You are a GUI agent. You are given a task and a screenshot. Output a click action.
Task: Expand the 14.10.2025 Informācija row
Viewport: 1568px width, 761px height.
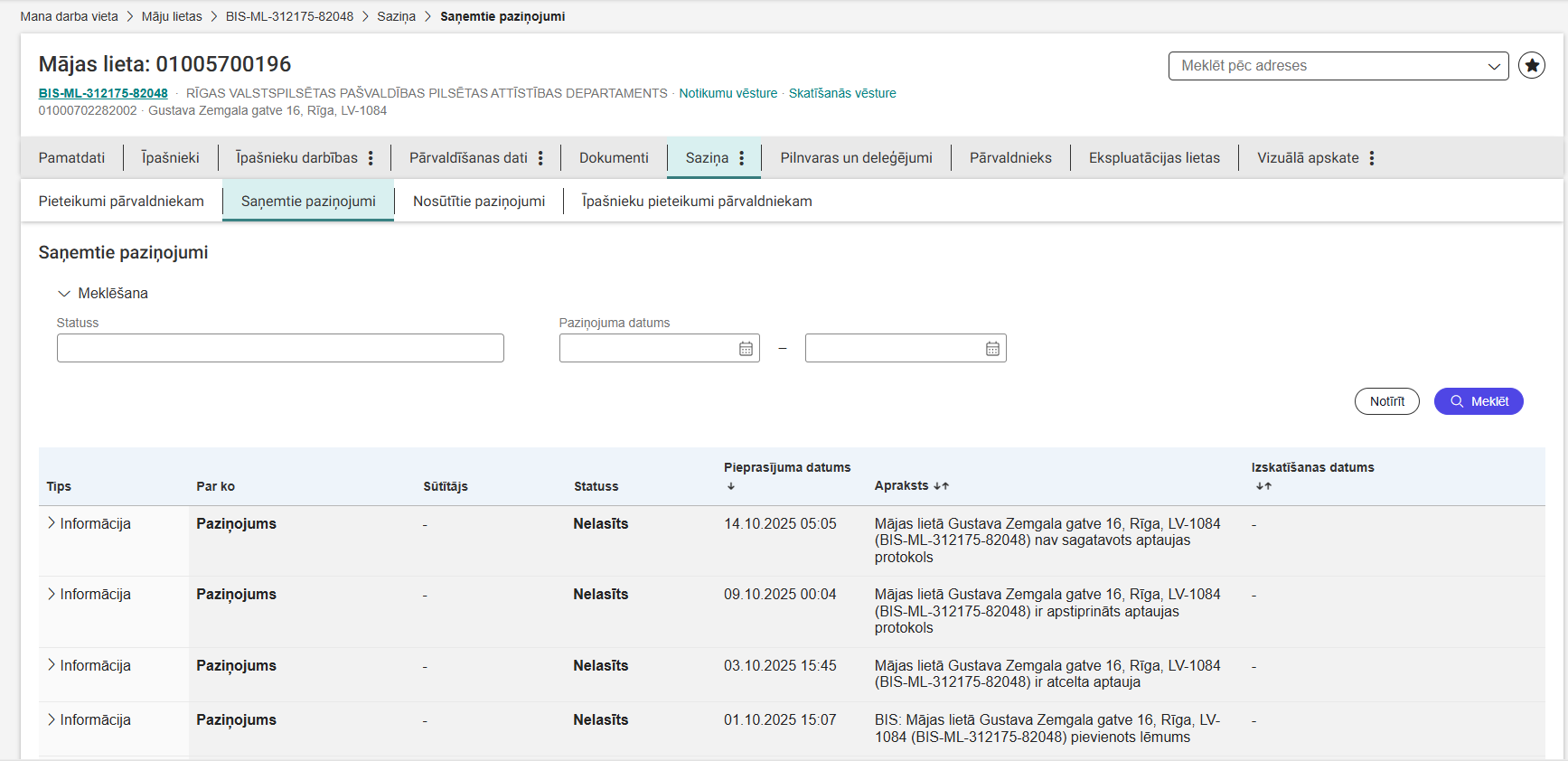tap(52, 523)
